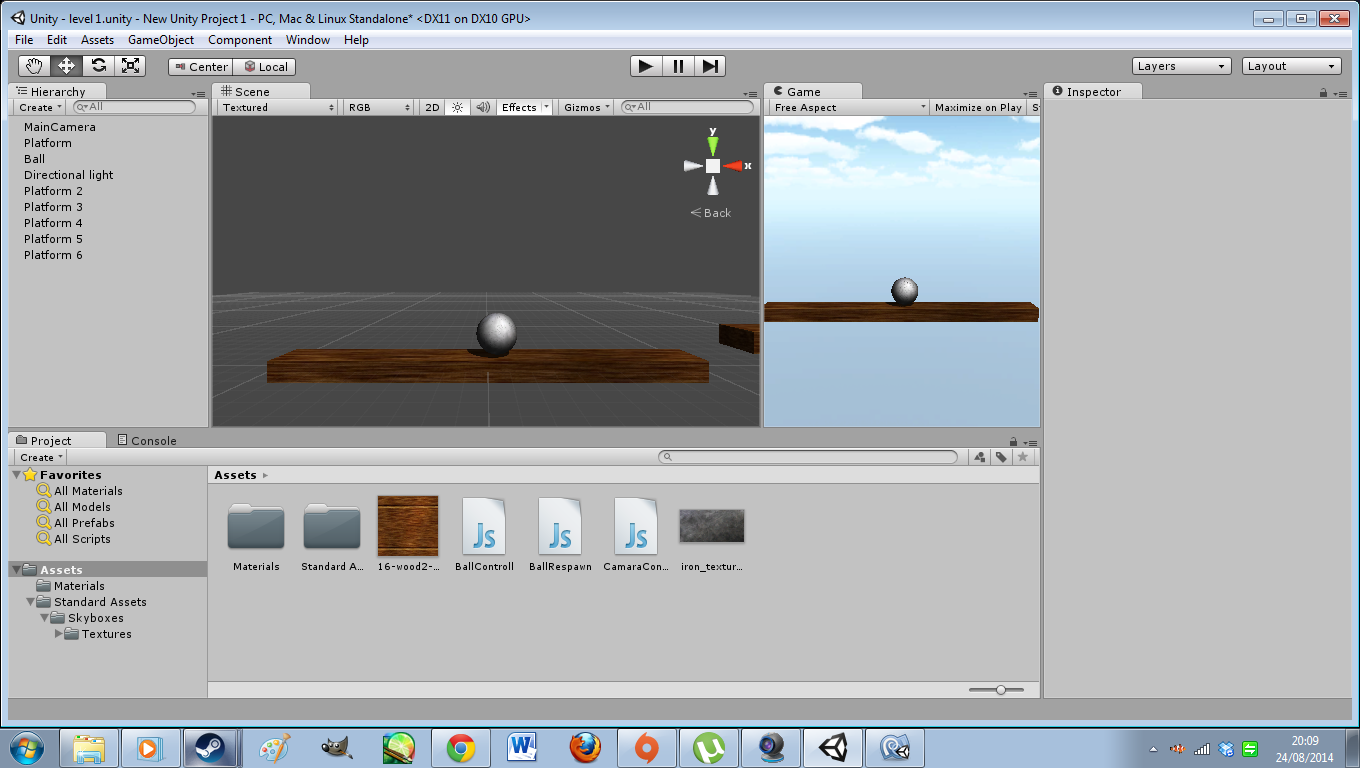Viewport: 1360px width, 768px height.
Task: Select MainCamera in Hierarchy
Action: coord(60,127)
